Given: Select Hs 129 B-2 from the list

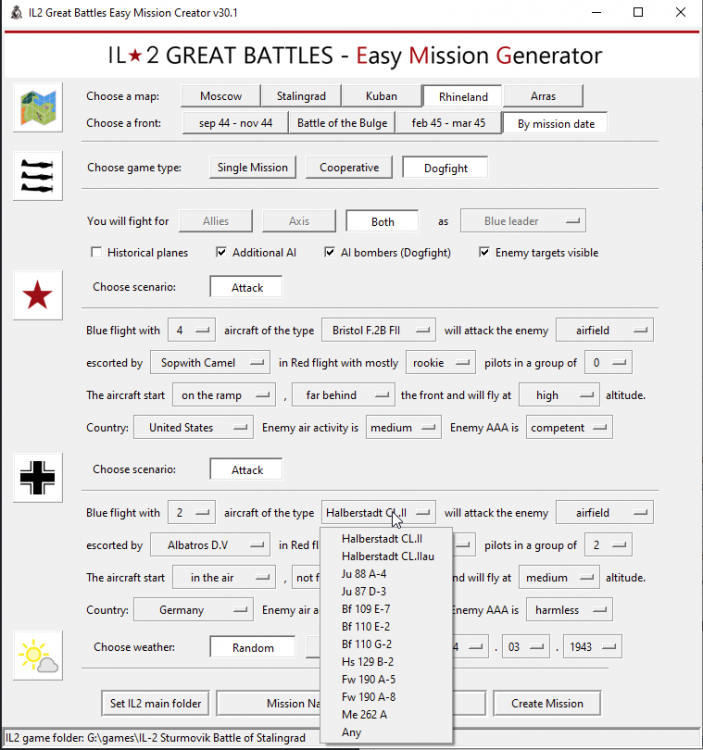Looking at the screenshot, I should click(x=386, y=662).
